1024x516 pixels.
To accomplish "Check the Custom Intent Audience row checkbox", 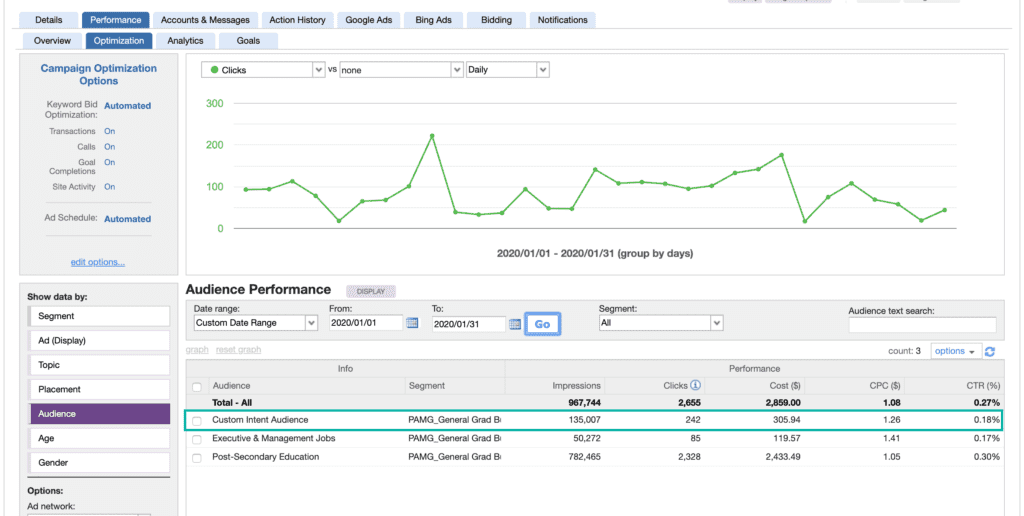I will [197, 421].
